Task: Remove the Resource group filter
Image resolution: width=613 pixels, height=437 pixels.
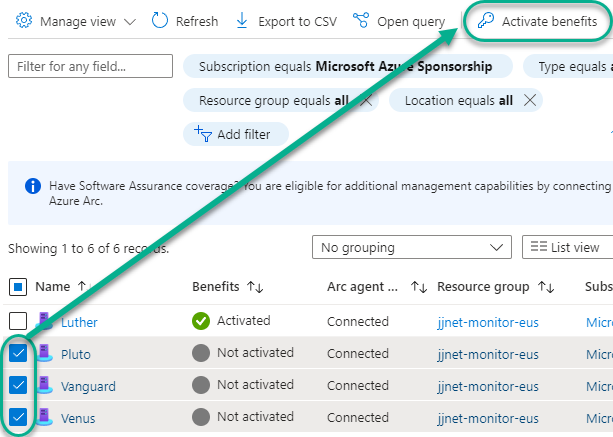Action: 365,100
